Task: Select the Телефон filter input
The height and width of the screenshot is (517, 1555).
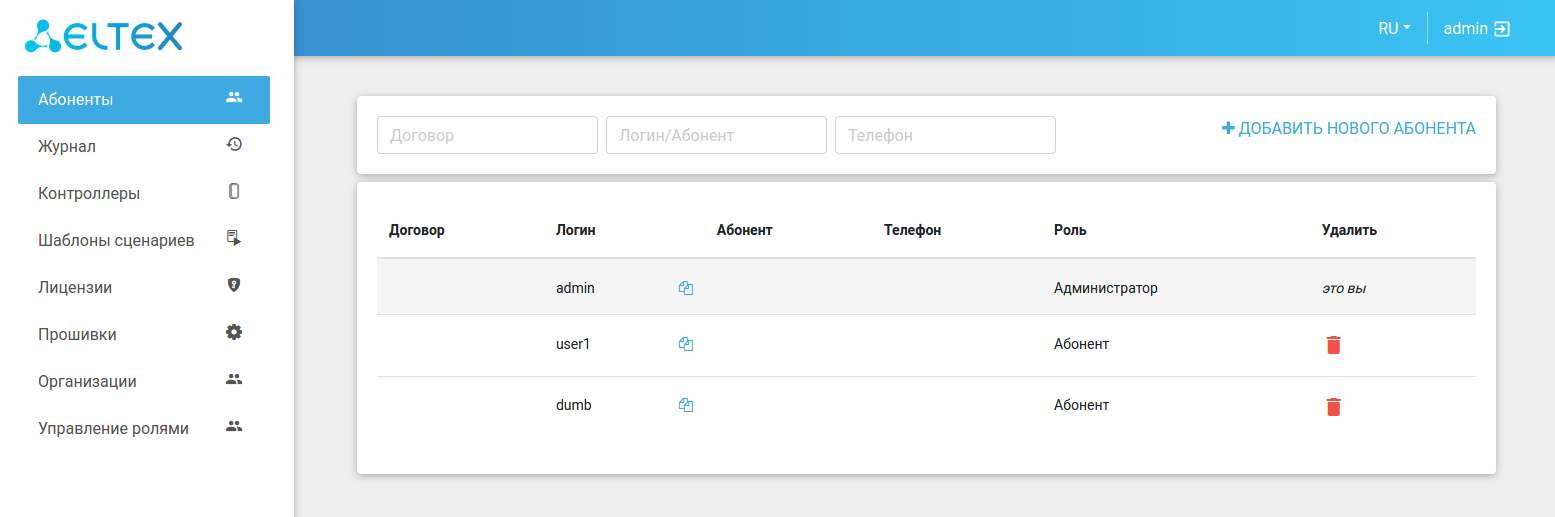Action: [945, 135]
